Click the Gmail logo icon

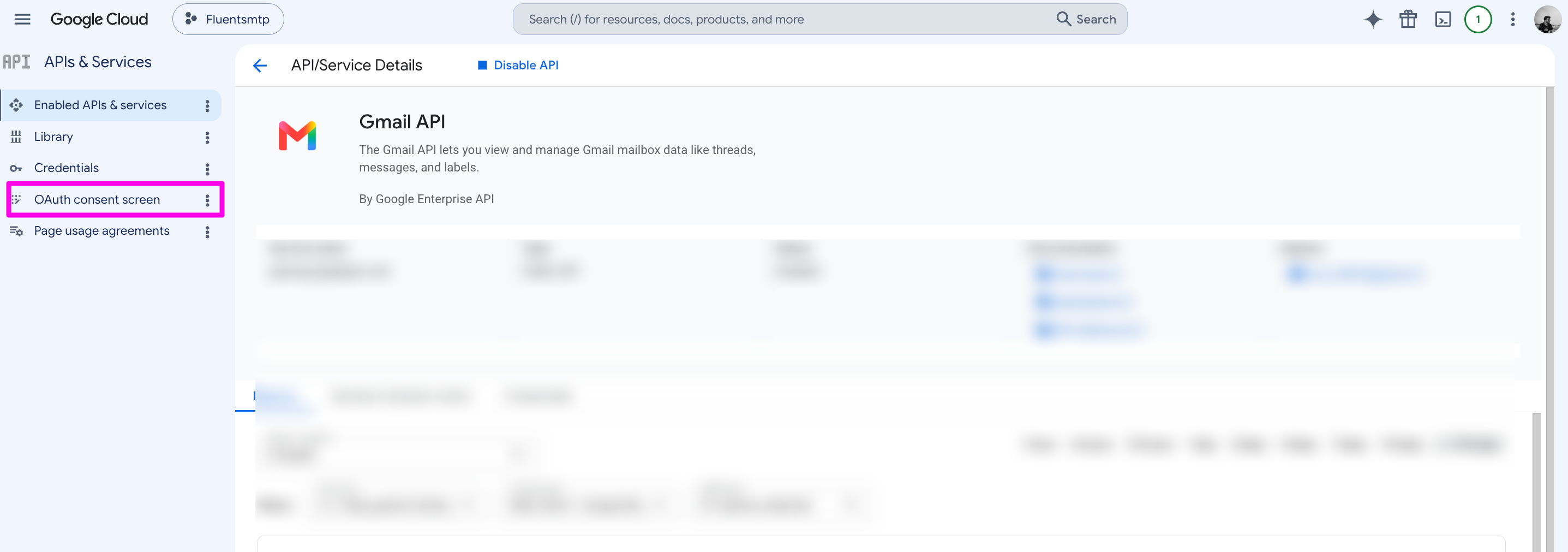click(x=297, y=136)
